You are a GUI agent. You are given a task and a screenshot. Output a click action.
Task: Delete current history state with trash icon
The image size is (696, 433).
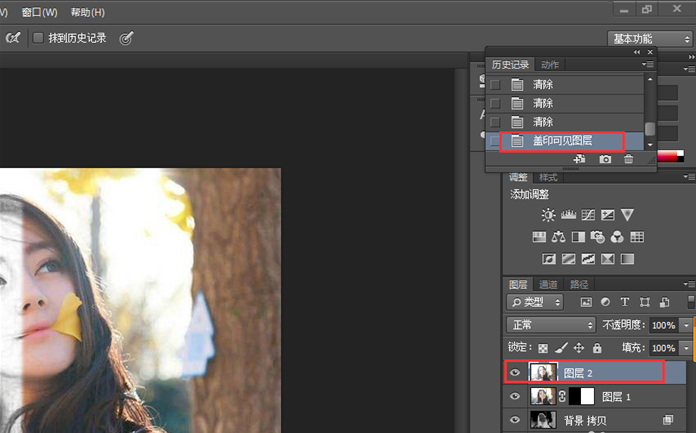628,159
